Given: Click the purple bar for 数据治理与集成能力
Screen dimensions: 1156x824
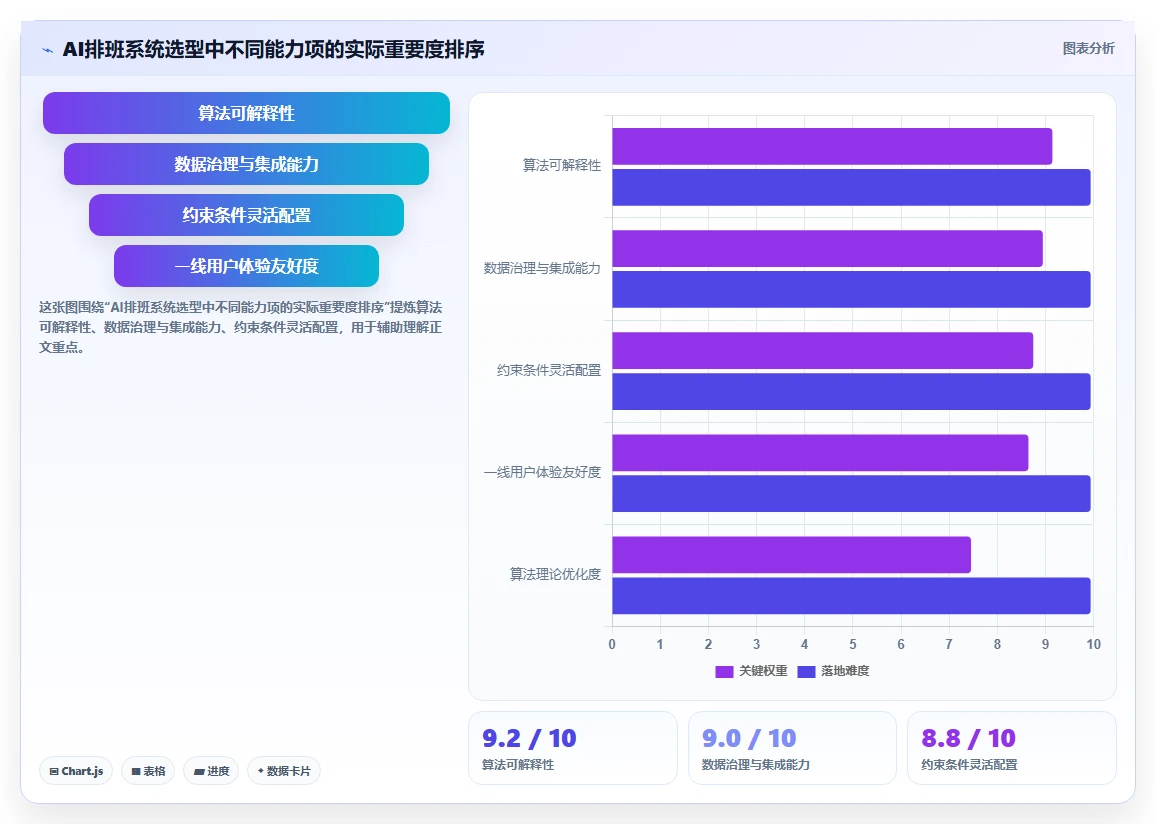Looking at the screenshot, I should click(x=827, y=248).
